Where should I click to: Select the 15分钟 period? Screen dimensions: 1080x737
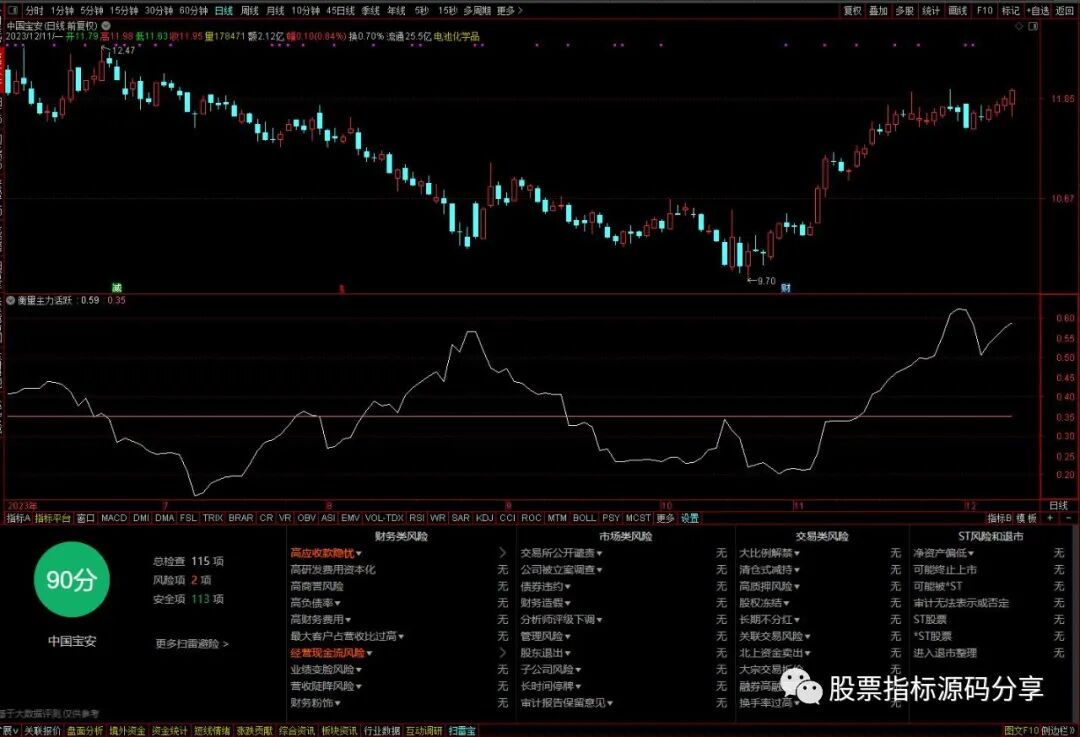(x=124, y=10)
